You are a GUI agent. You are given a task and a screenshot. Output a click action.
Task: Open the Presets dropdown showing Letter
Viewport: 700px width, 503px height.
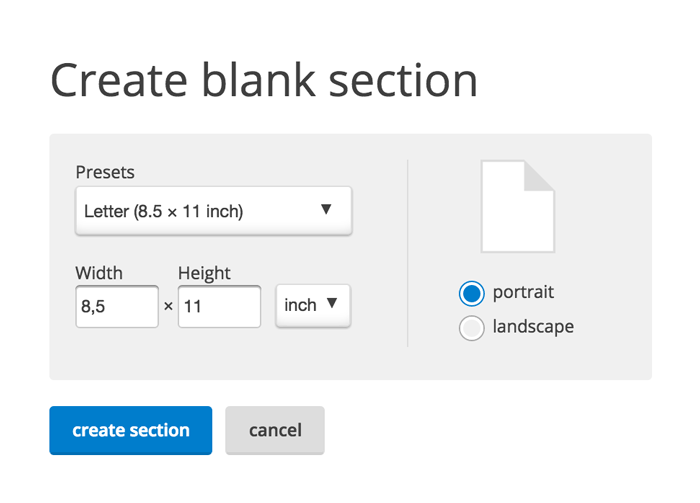pyautogui.click(x=213, y=211)
